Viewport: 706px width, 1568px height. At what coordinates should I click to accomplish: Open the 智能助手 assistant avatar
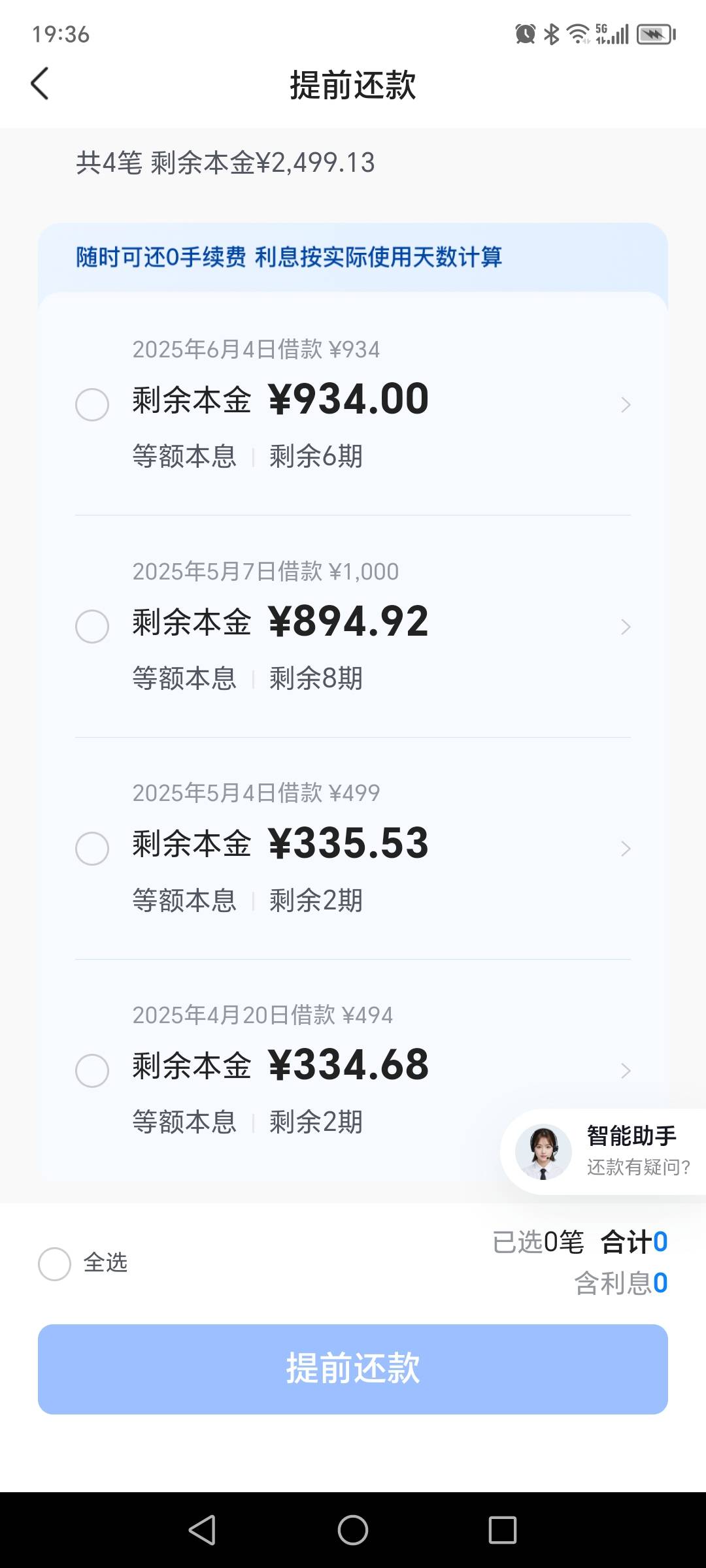coord(543,1152)
